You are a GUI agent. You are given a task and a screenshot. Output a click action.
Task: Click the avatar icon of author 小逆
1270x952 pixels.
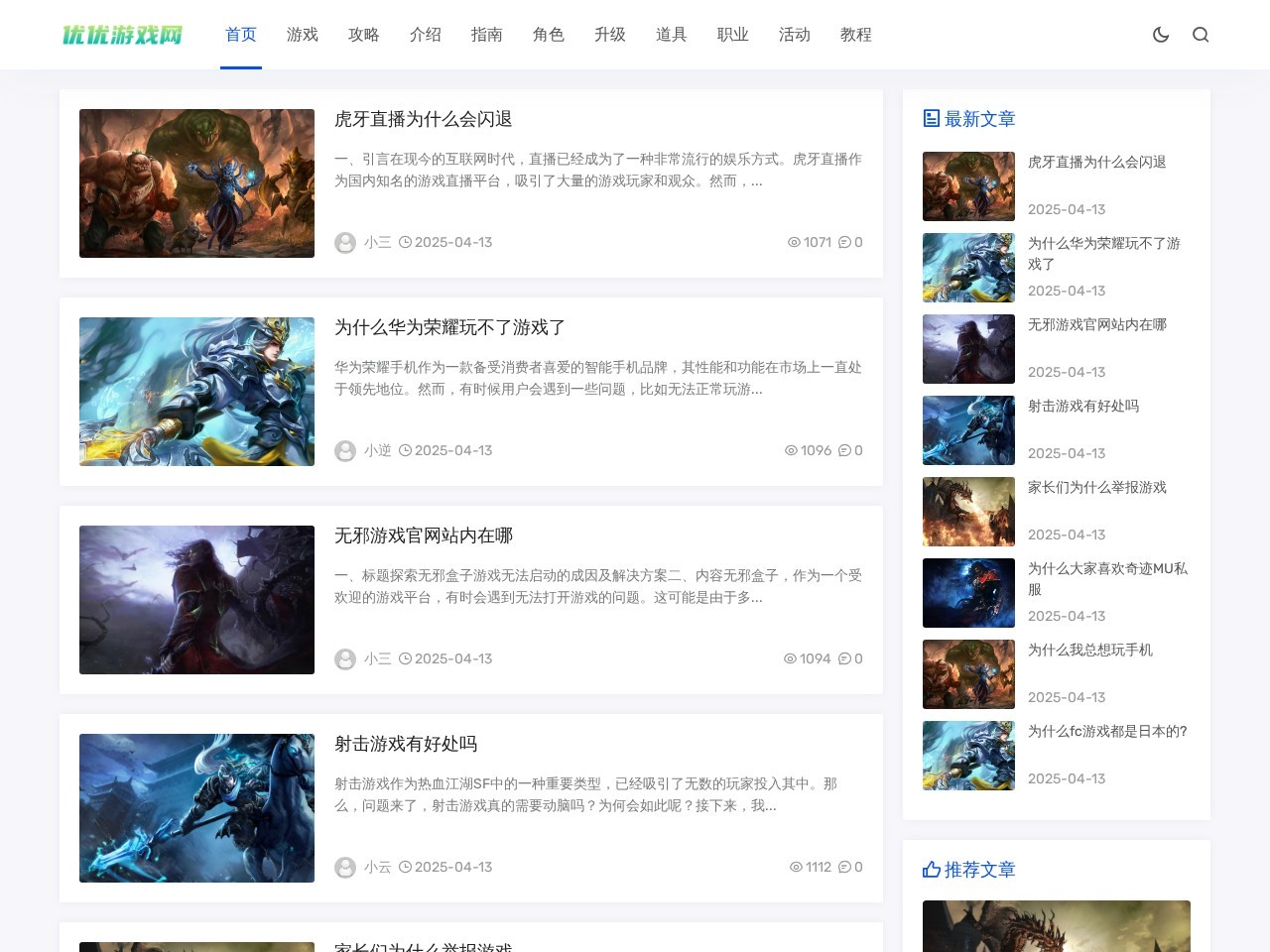pyautogui.click(x=345, y=450)
